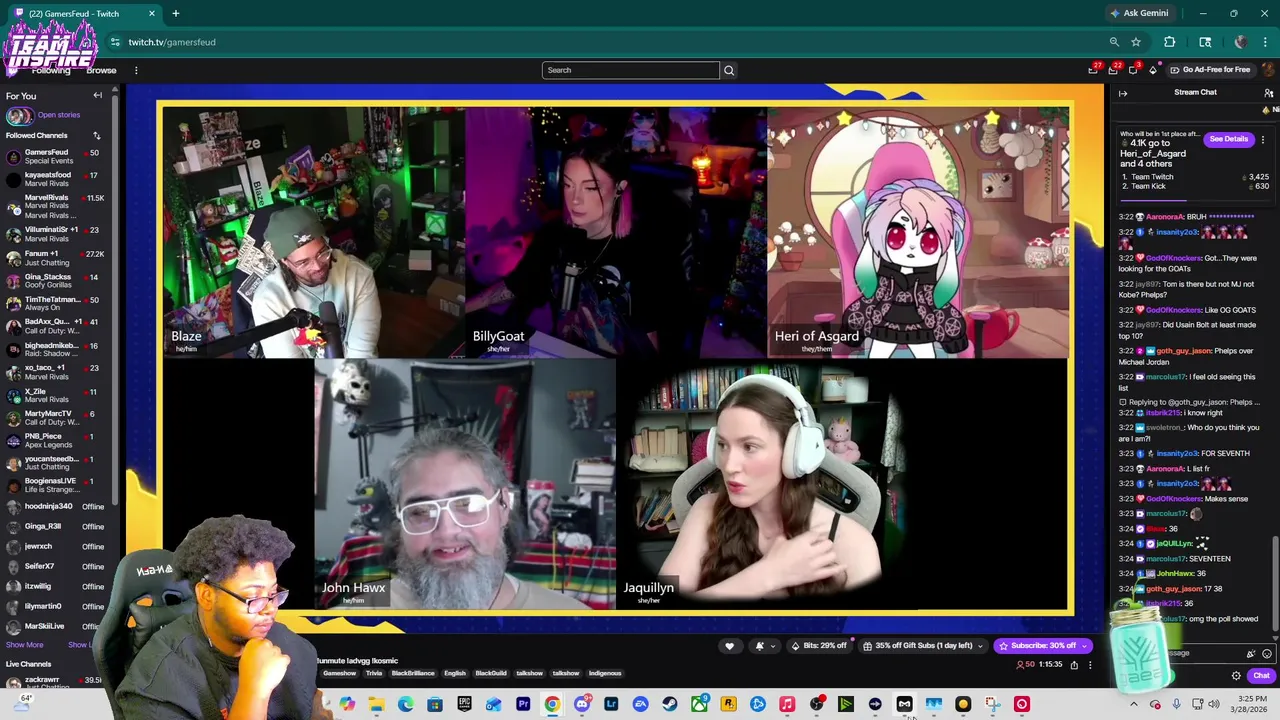Collapse the Stream Chat panel
This screenshot has height=720, width=1280.
(x=1123, y=93)
